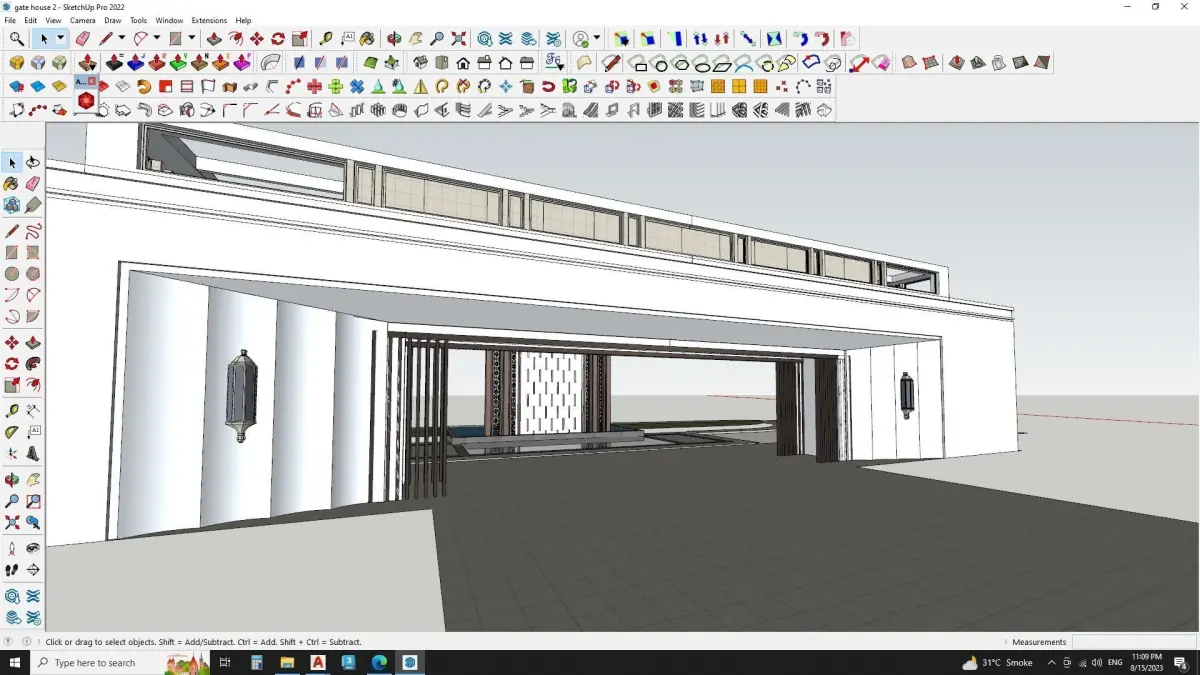Activate magenta F Follow Push Pull tool
This screenshot has height=675, width=1200.
(241, 62)
